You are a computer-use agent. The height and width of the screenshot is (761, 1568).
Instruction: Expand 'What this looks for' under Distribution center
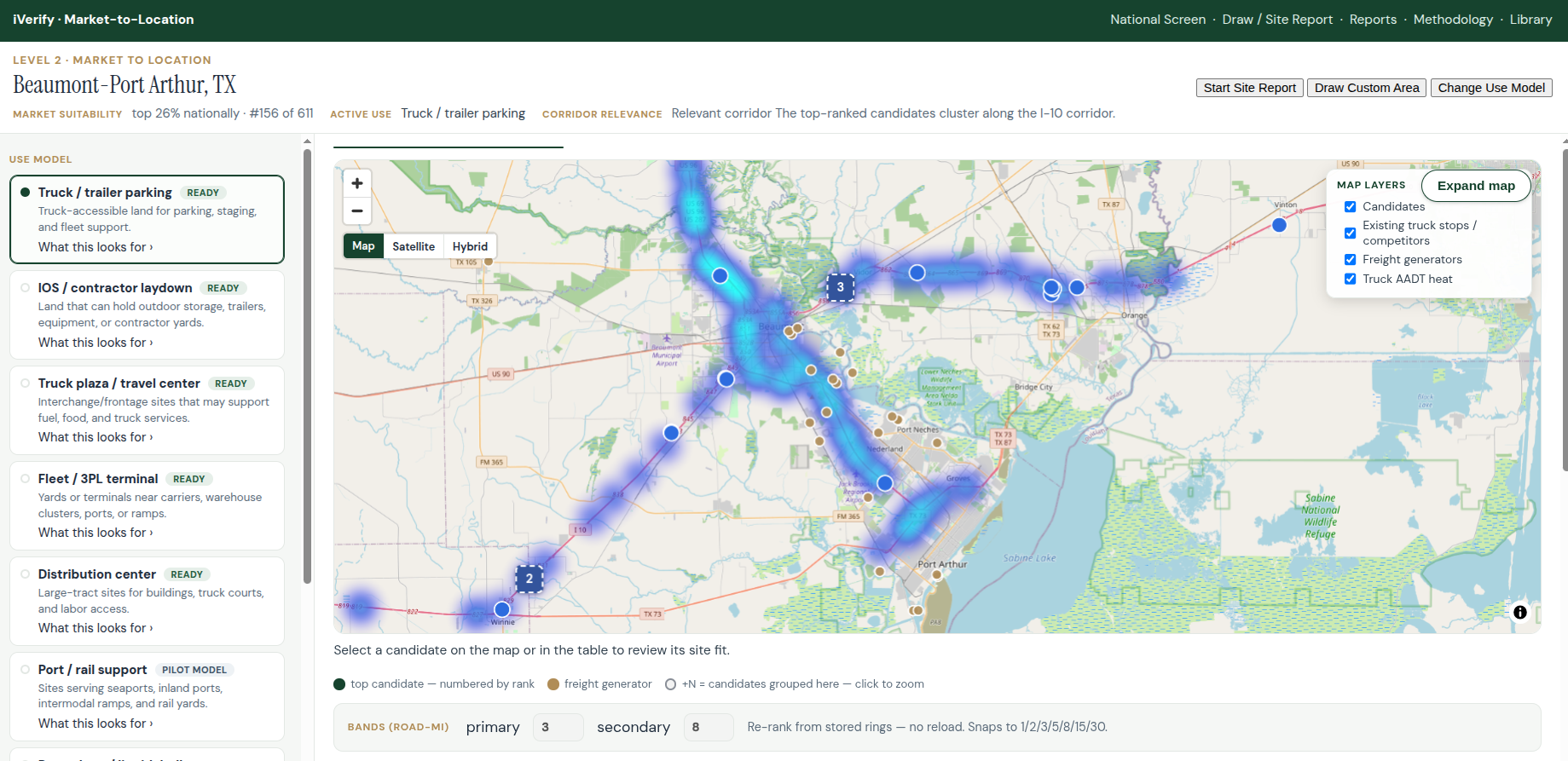95,628
